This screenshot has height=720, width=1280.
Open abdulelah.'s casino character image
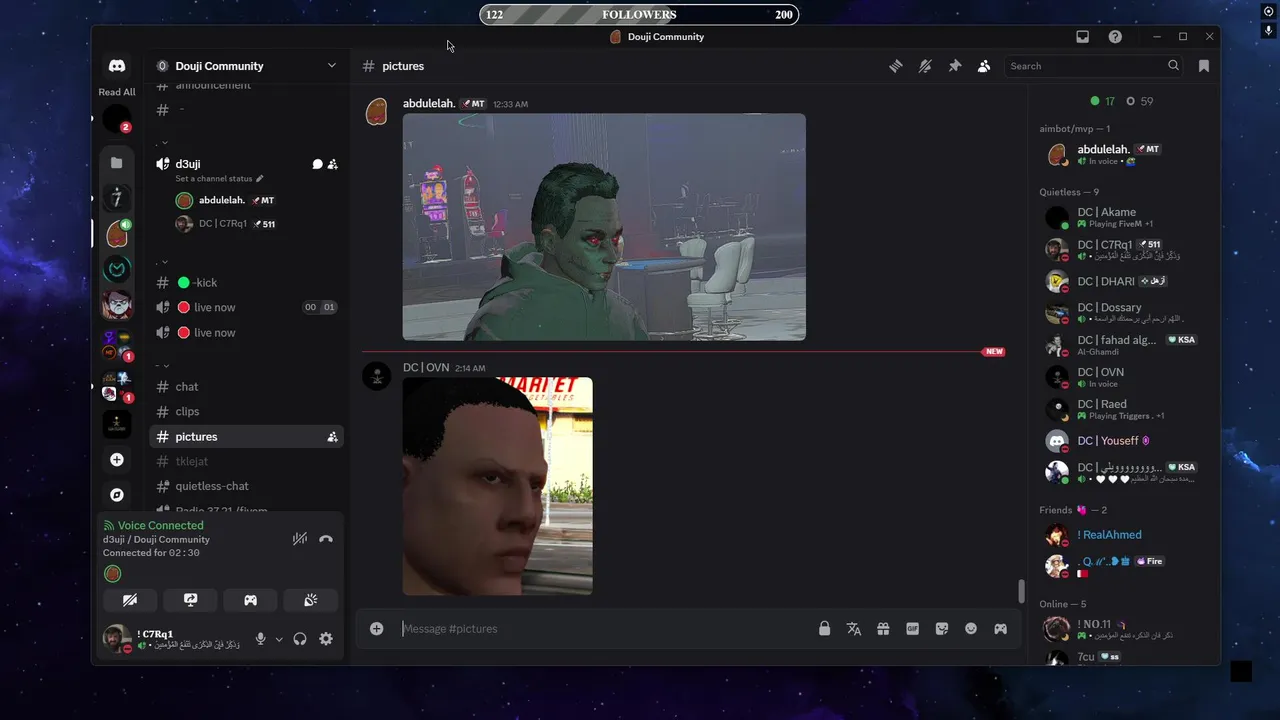click(604, 227)
